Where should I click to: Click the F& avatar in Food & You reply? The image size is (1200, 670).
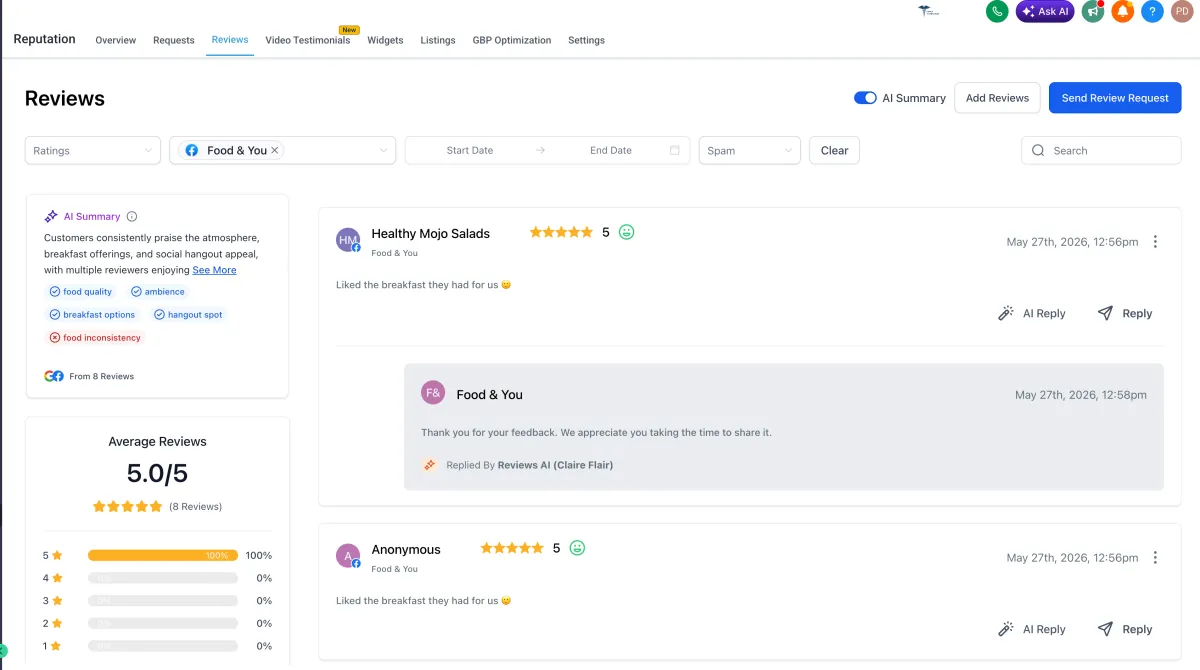coord(433,393)
